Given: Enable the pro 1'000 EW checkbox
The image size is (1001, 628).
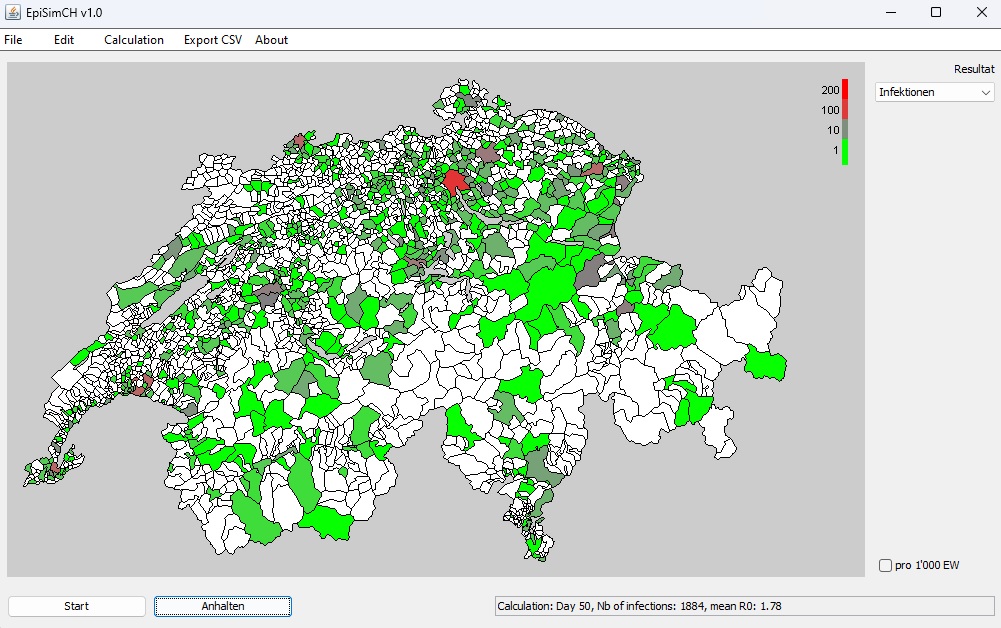Looking at the screenshot, I should [x=886, y=565].
